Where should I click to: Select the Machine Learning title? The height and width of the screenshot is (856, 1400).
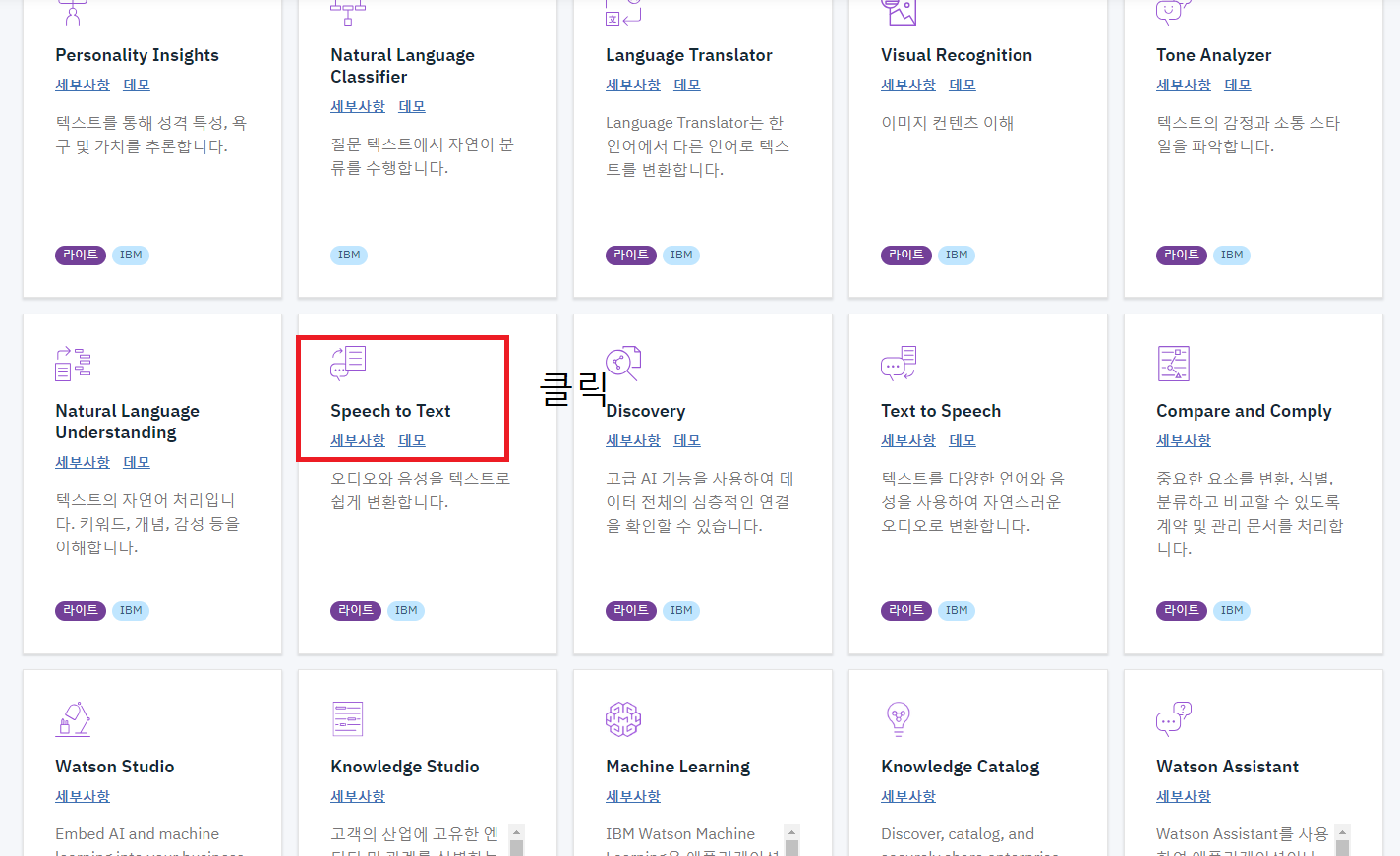click(x=678, y=767)
